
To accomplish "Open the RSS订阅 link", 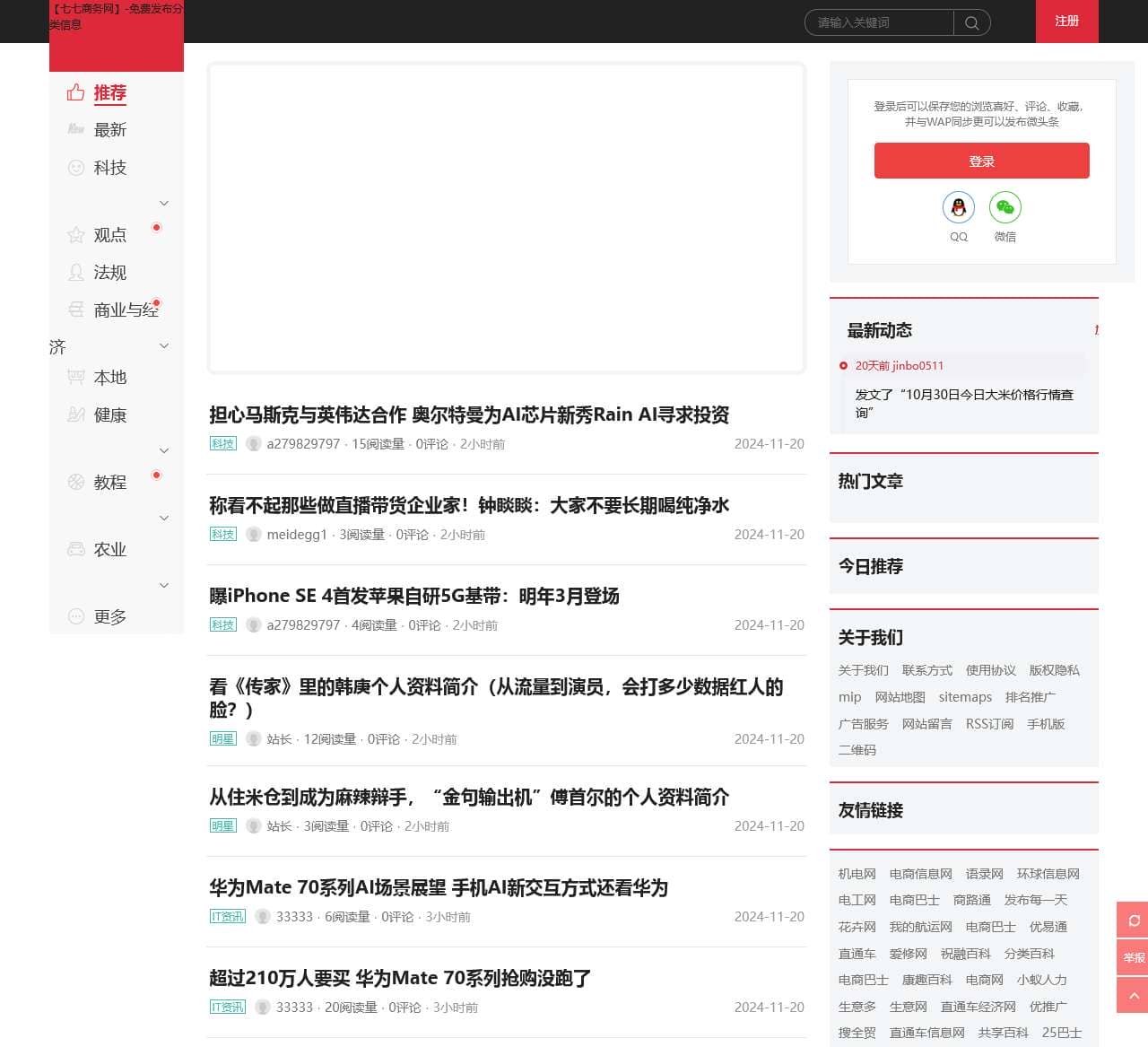I will (x=989, y=723).
